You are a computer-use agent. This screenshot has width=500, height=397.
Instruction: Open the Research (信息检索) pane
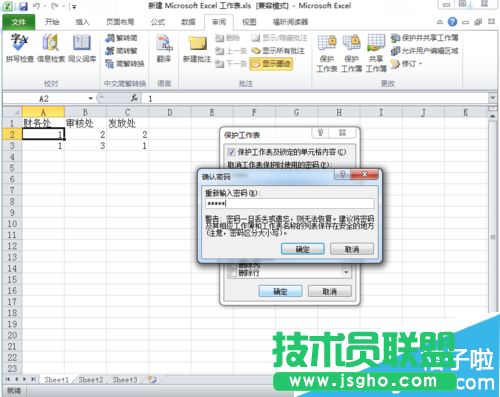click(51, 48)
